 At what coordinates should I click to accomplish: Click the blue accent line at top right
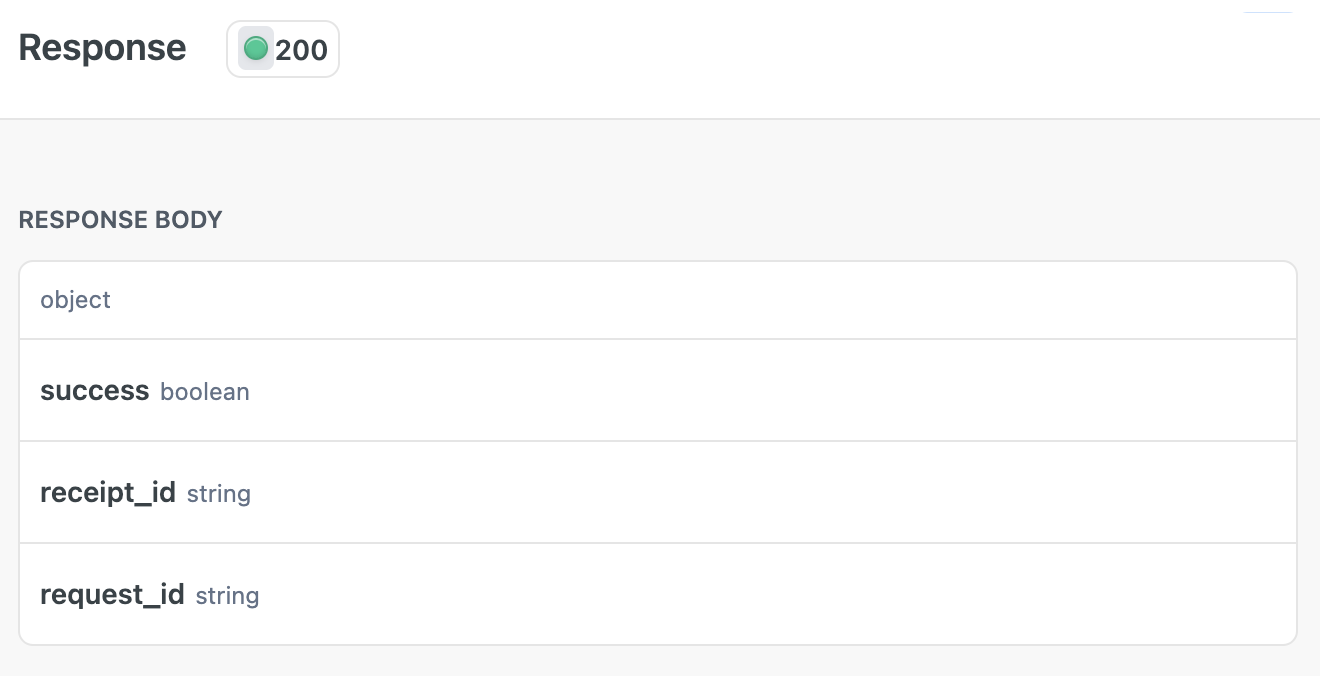[x=1268, y=11]
